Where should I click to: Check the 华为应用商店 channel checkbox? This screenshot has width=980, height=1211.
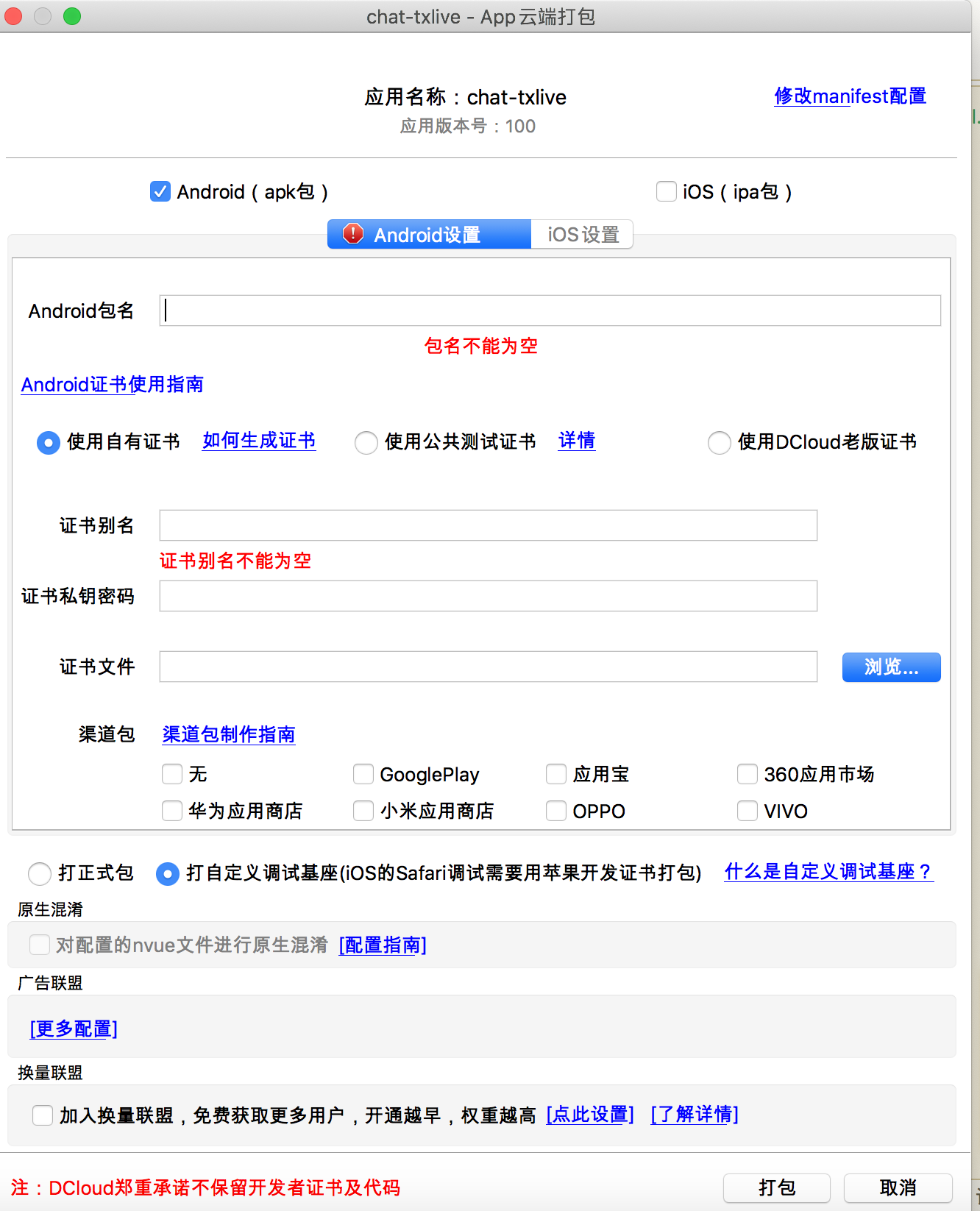tap(172, 811)
